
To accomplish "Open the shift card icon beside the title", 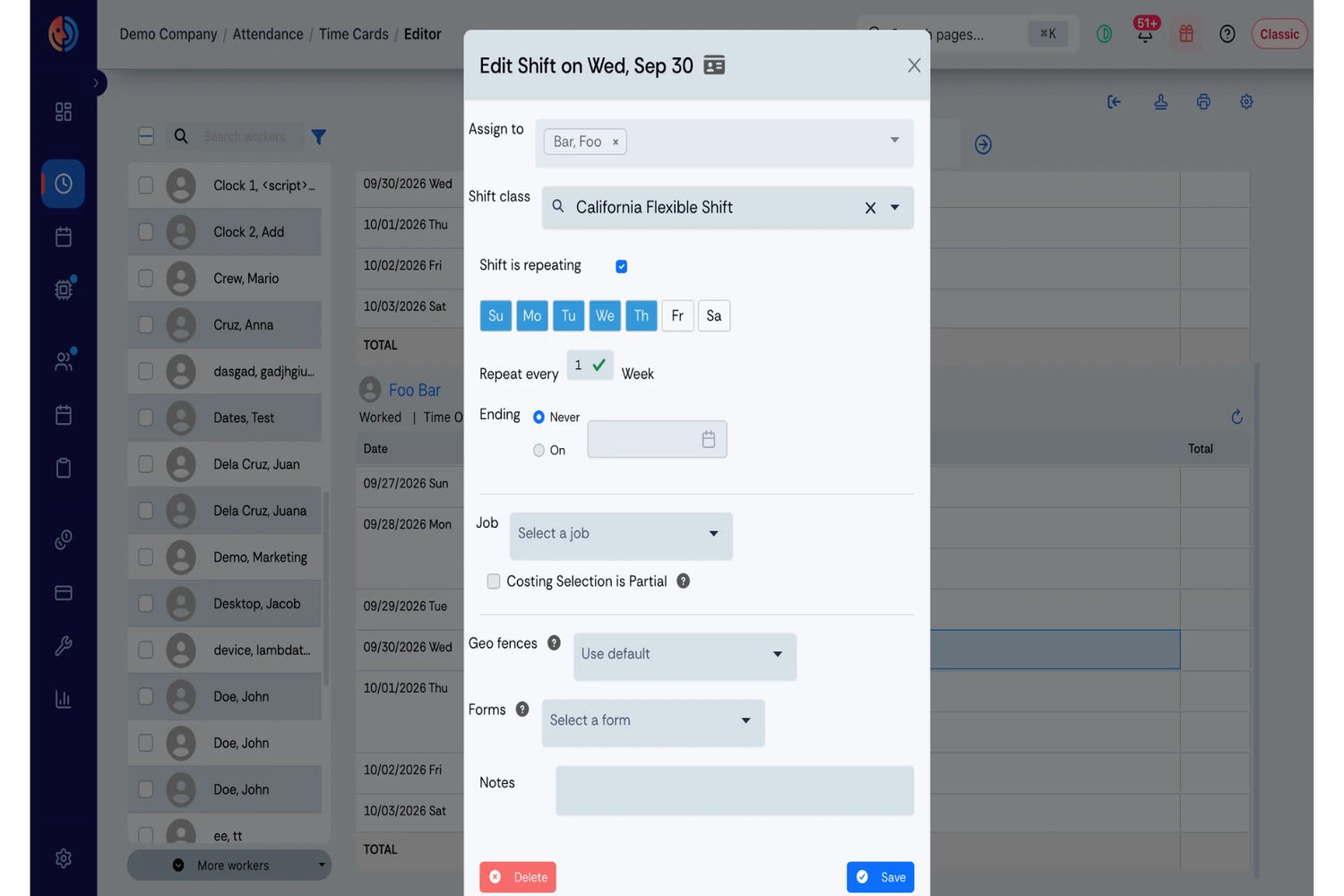I will (x=714, y=65).
